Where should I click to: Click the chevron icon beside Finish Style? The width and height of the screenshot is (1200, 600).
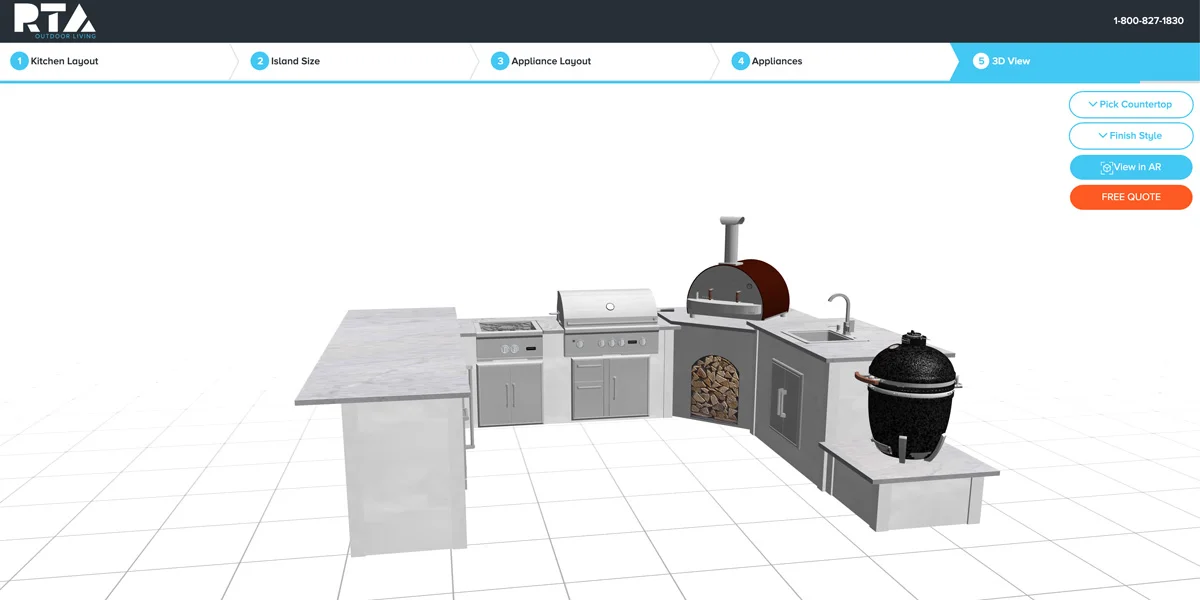coord(1102,135)
